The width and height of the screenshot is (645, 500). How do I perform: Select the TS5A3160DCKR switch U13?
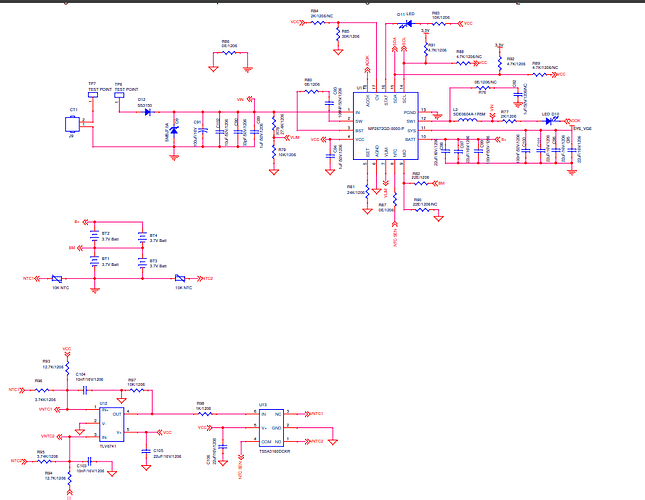(270, 427)
